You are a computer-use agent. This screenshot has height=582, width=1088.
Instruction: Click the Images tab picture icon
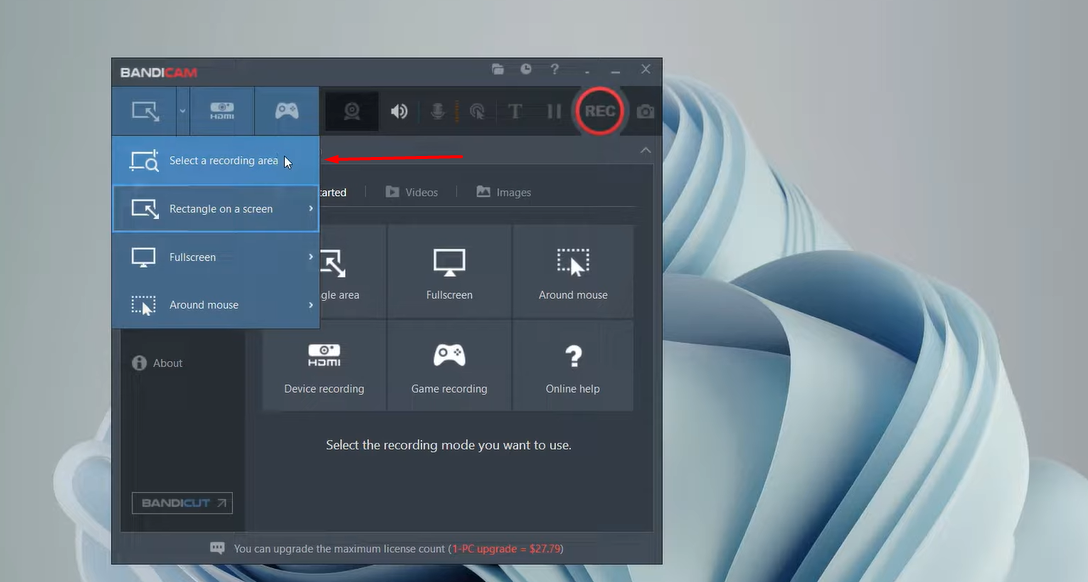[483, 191]
